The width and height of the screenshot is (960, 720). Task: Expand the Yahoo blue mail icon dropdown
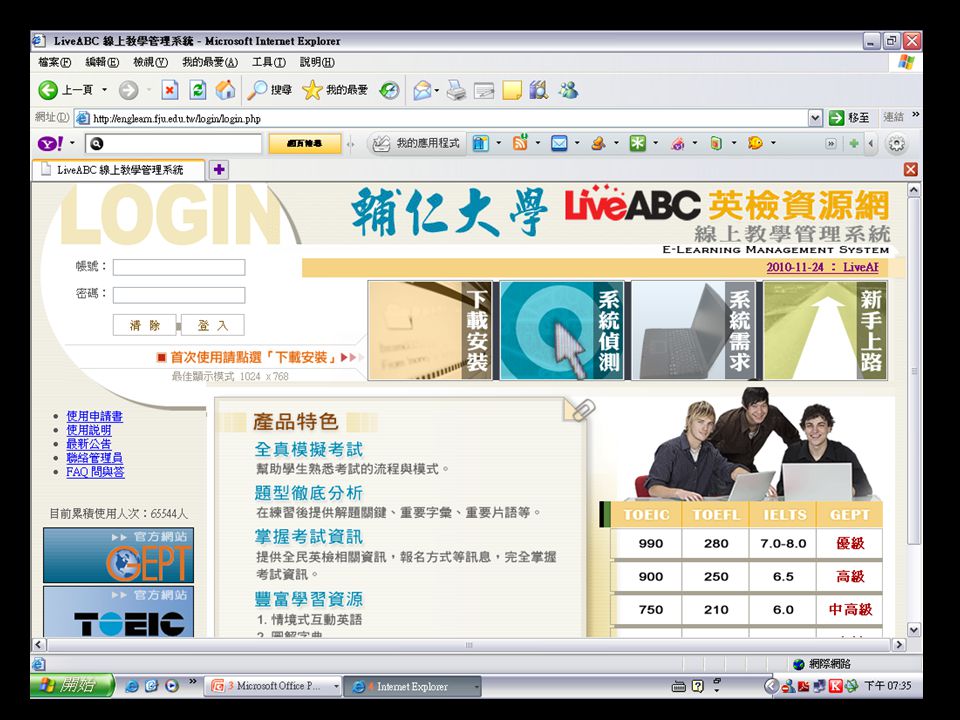click(577, 143)
